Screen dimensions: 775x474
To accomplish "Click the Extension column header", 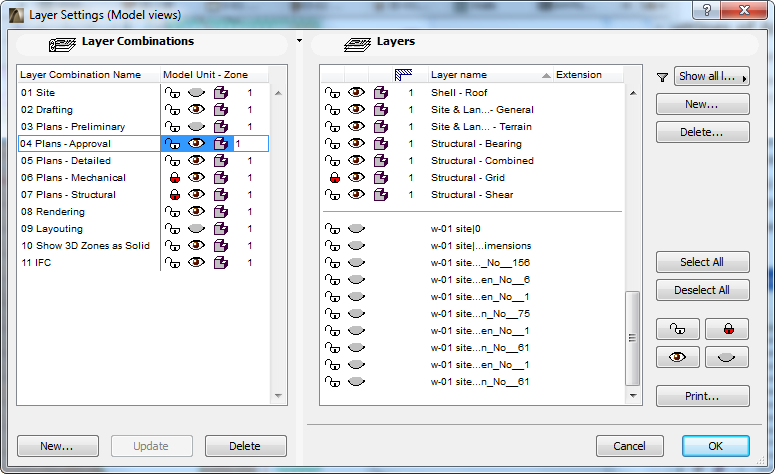I will click(588, 75).
